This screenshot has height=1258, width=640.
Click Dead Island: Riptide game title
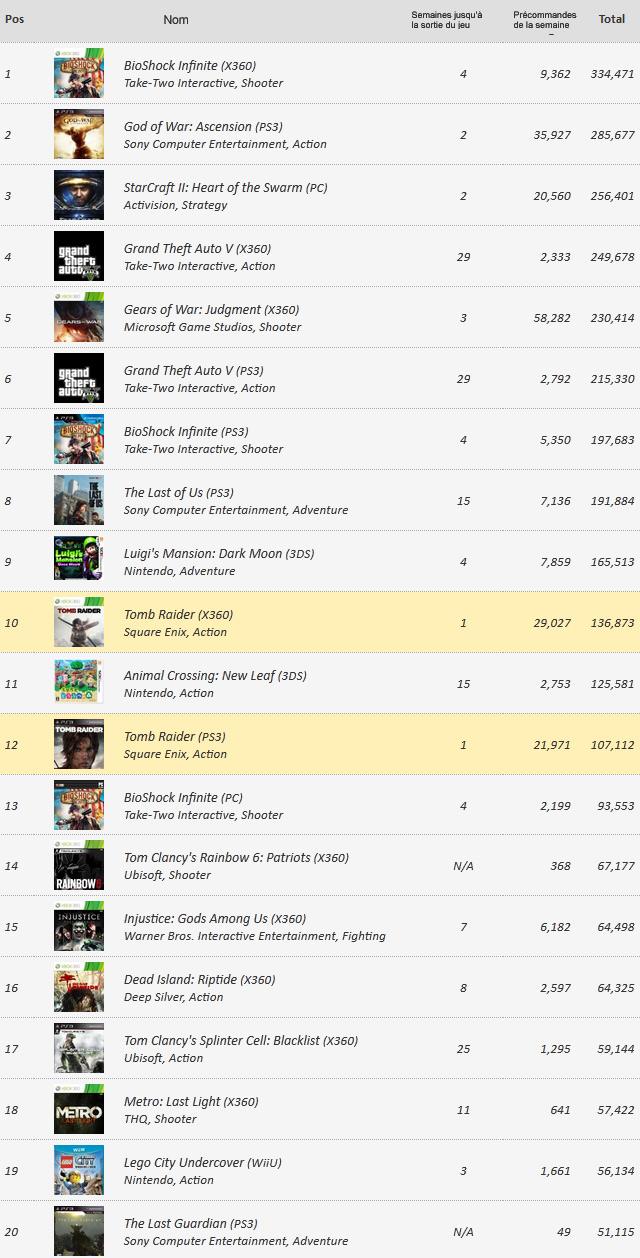pos(199,980)
